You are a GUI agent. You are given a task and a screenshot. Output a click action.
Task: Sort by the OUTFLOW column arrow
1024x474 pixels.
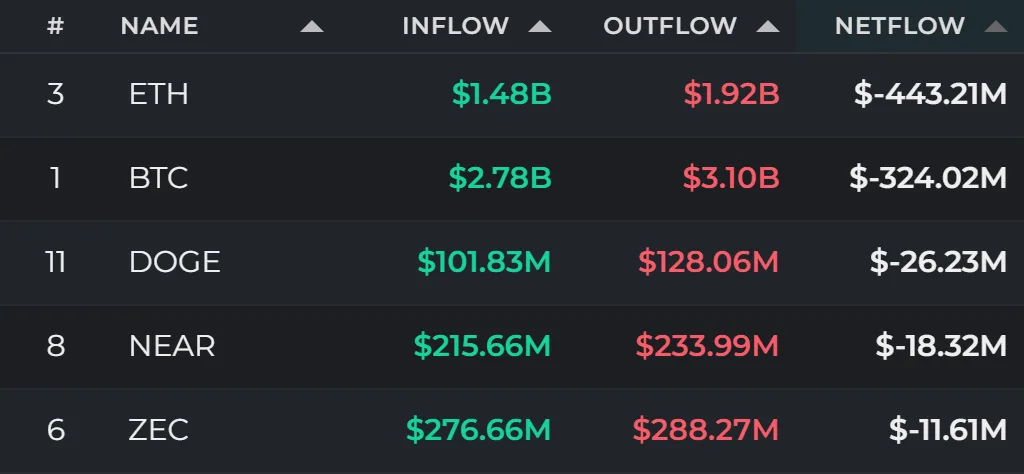tap(768, 27)
